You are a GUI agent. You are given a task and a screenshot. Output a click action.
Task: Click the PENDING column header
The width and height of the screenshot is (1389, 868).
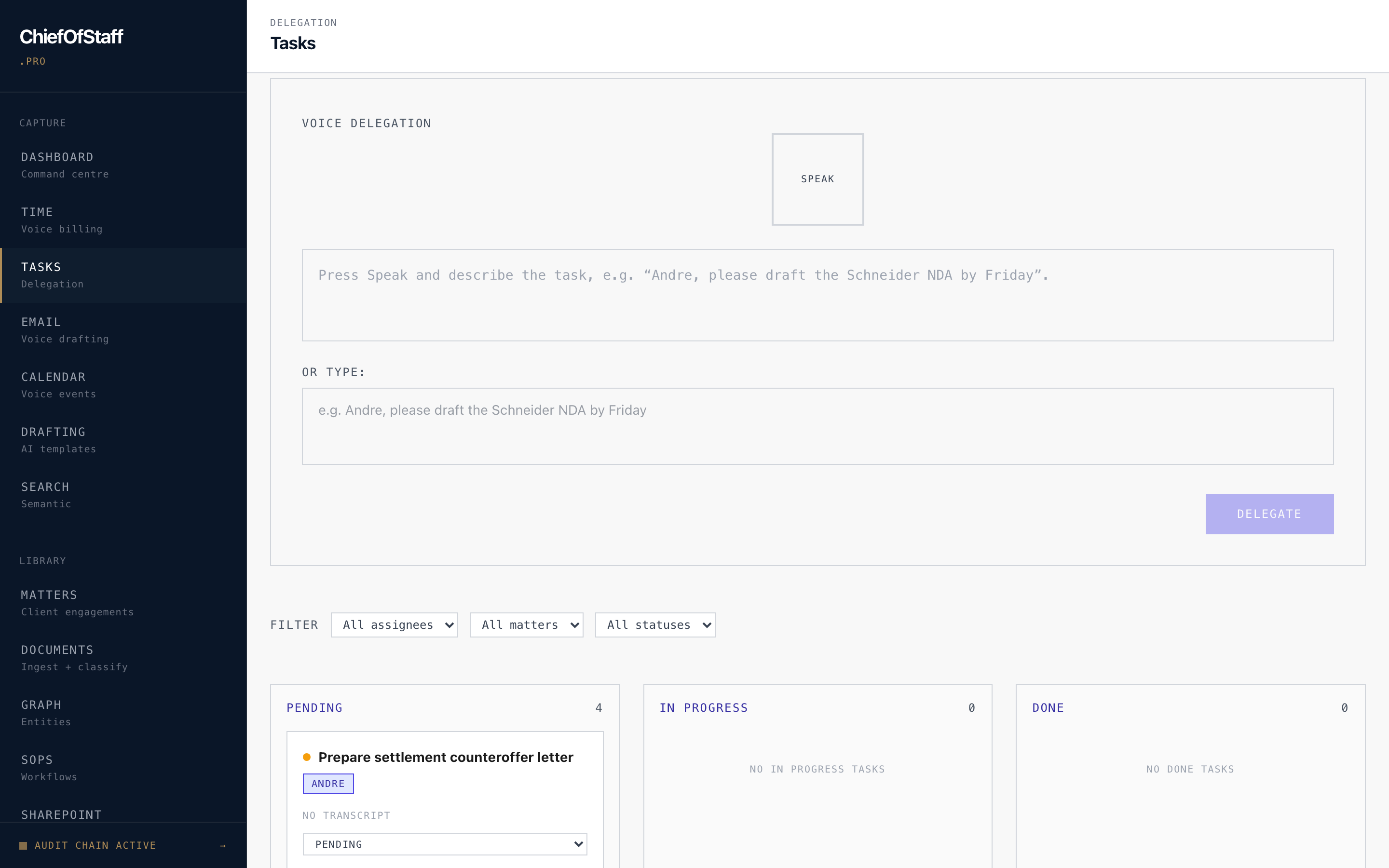click(x=314, y=708)
